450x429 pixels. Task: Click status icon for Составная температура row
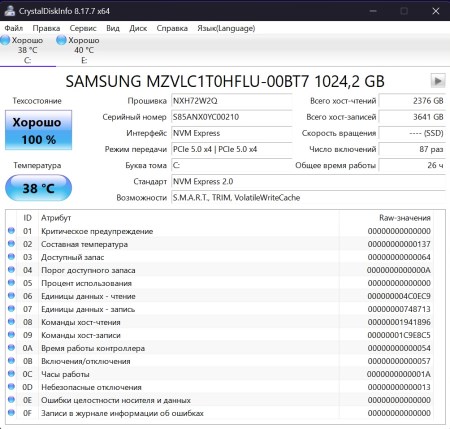[11, 244]
